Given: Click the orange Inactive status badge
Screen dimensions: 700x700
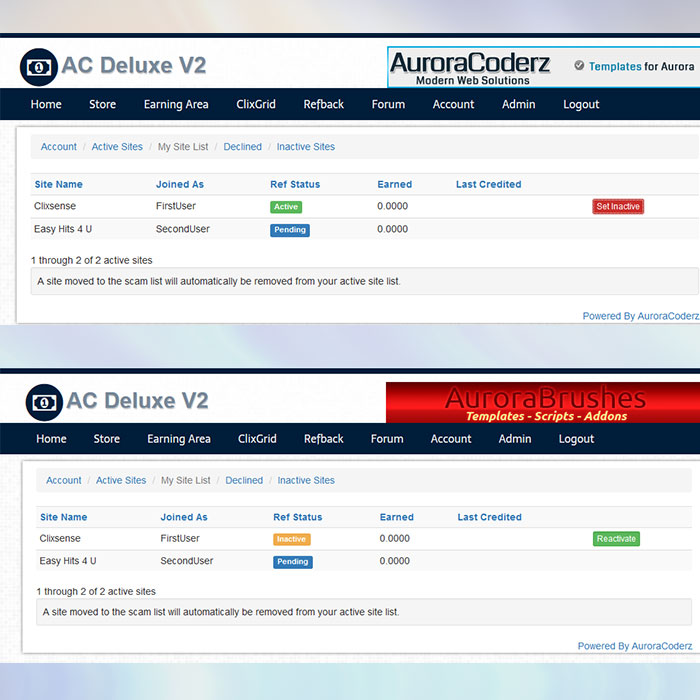Looking at the screenshot, I should (x=292, y=539).
